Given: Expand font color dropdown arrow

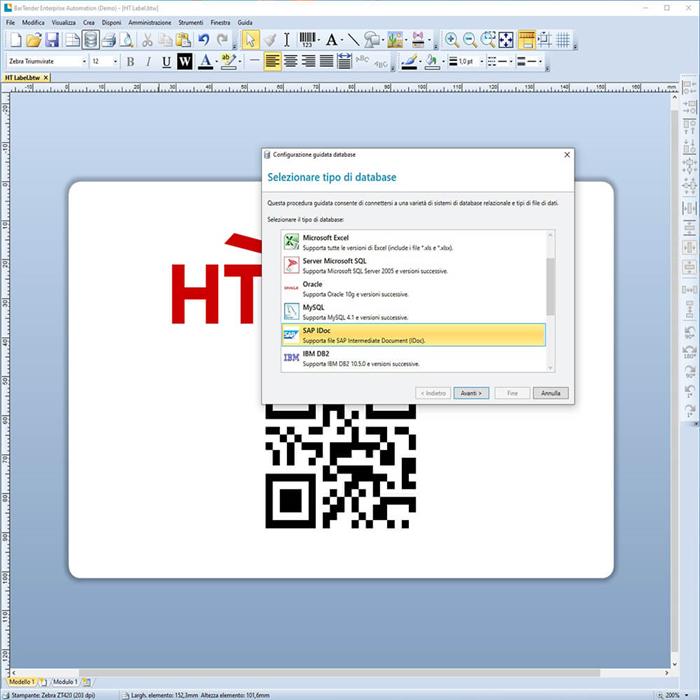Looking at the screenshot, I should (x=217, y=61).
